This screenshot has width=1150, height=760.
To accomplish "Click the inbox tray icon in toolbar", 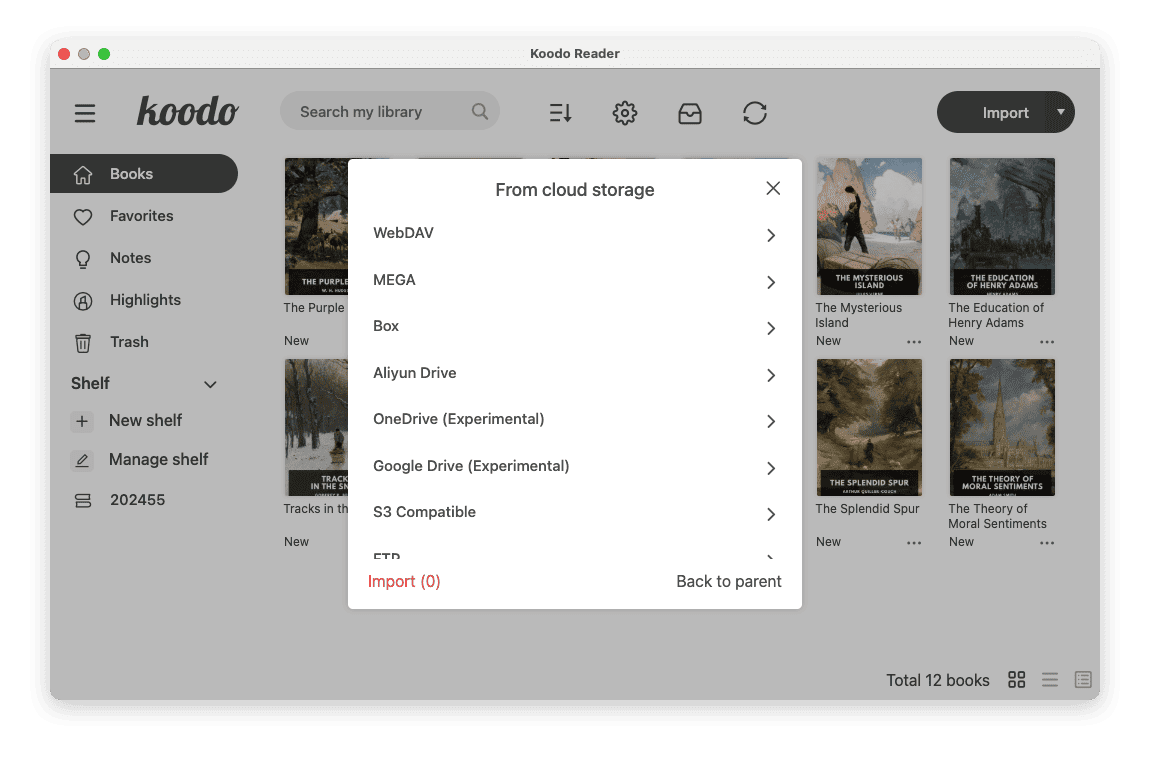I will 690,113.
